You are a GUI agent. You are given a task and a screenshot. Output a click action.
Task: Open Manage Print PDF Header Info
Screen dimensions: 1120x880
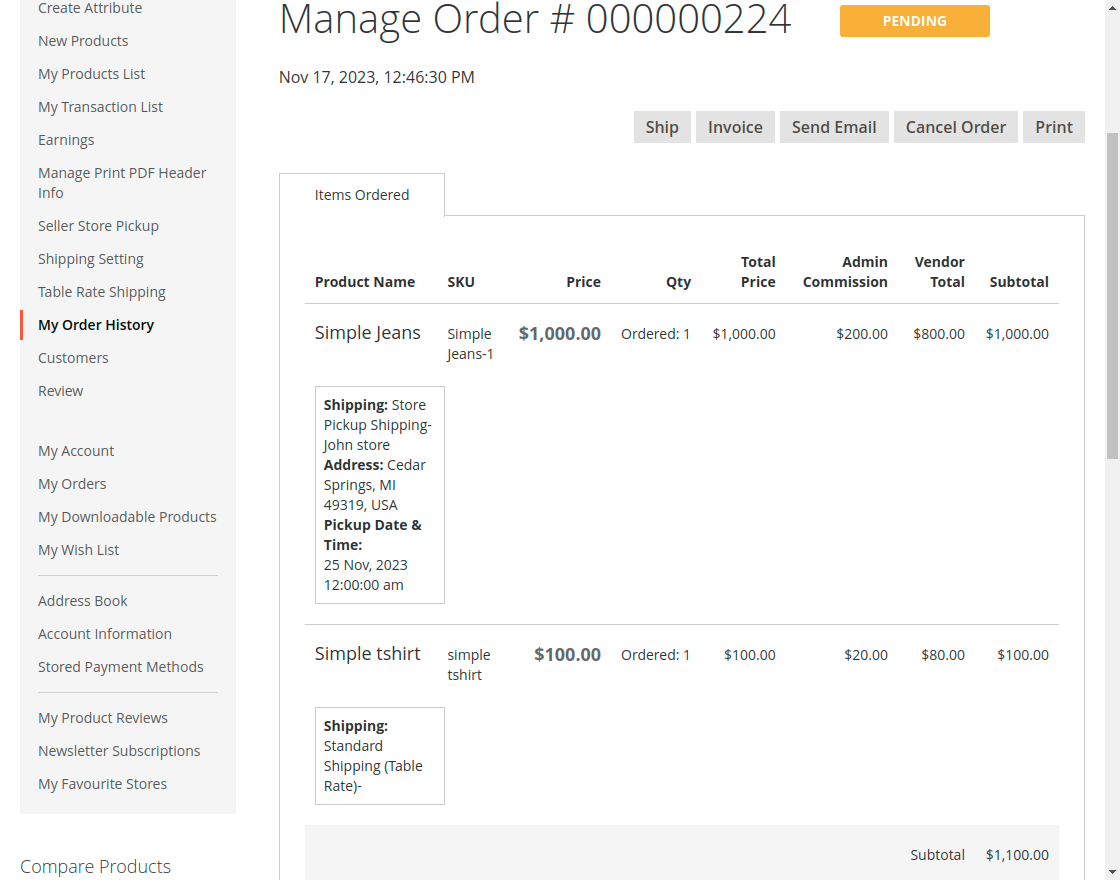122,182
